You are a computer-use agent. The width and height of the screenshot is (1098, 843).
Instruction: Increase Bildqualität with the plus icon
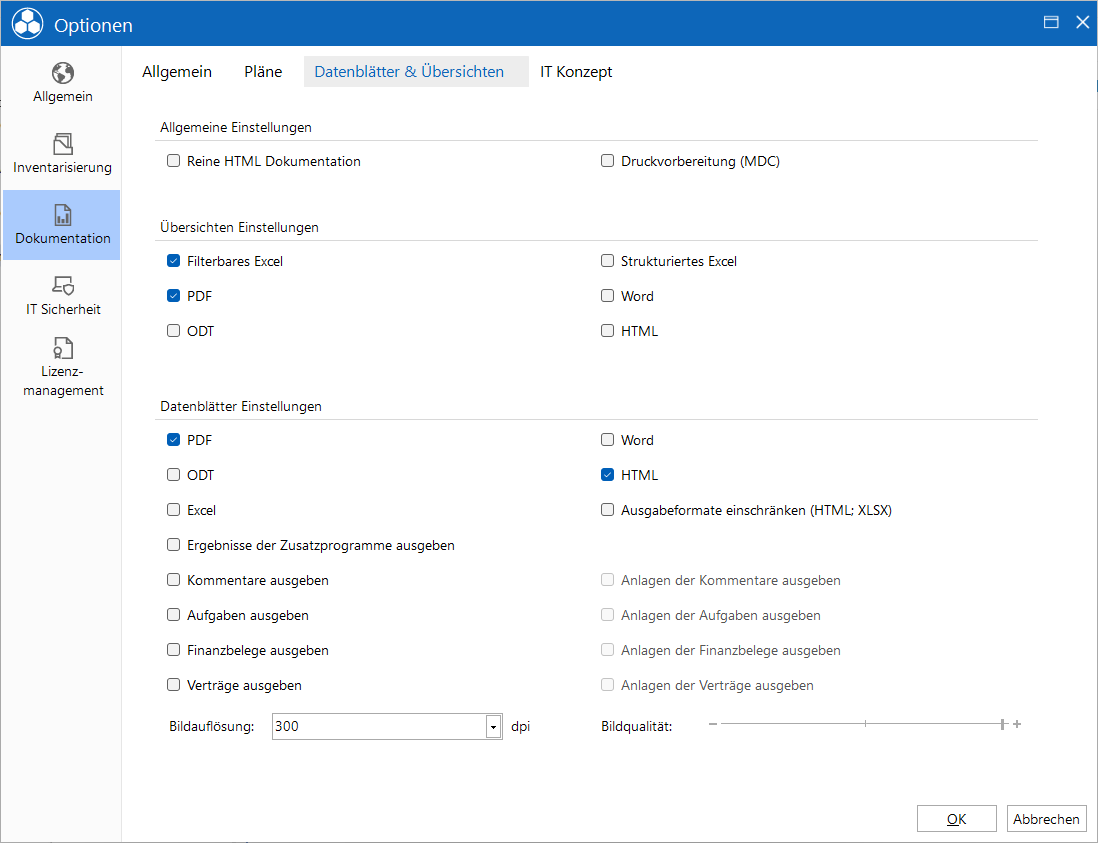coord(1017,724)
